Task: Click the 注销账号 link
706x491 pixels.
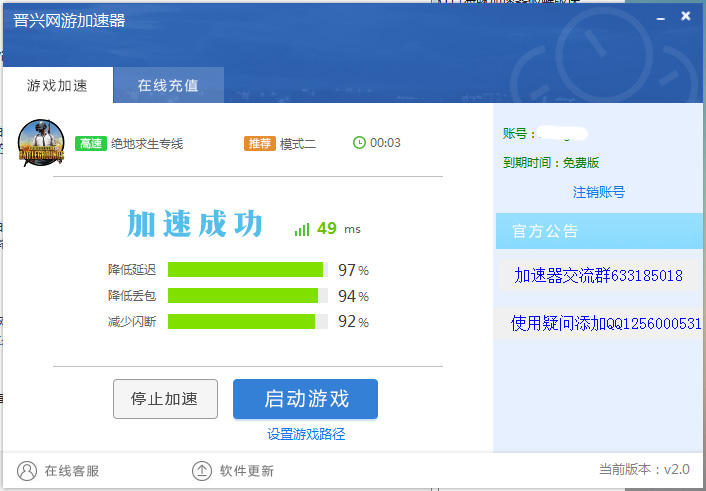Action: [599, 192]
